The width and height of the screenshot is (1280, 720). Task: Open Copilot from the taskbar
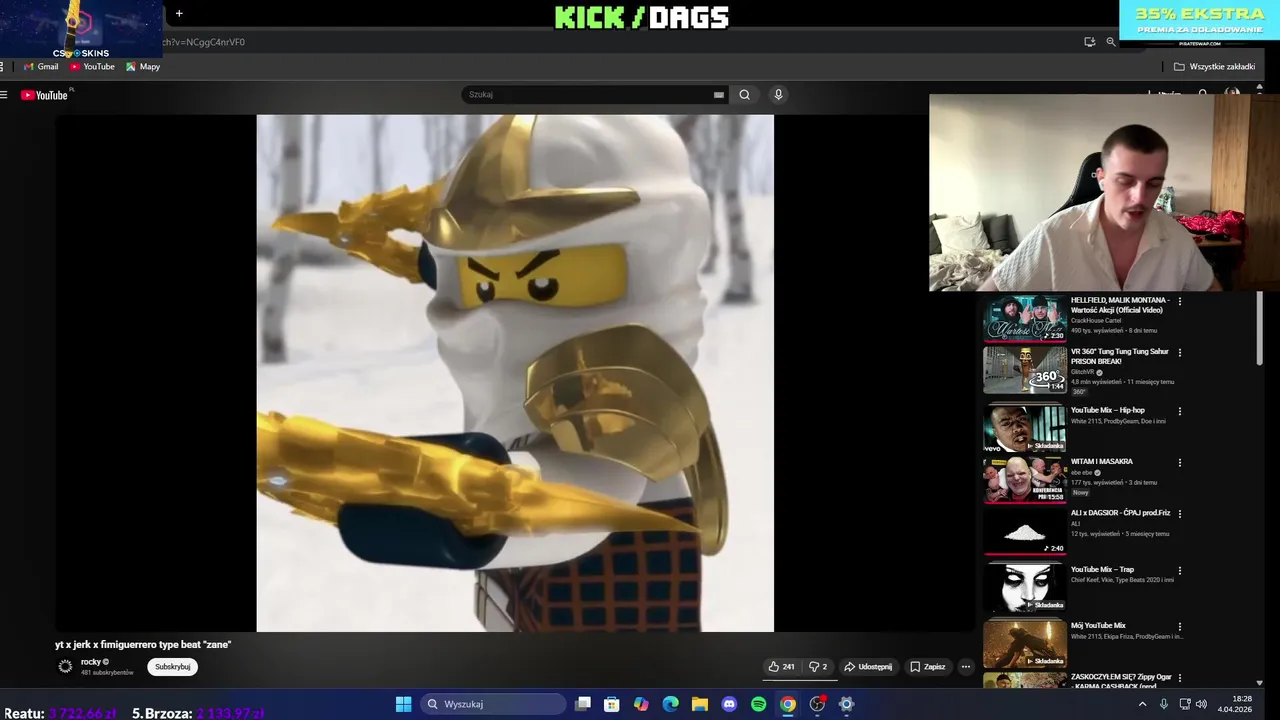[641, 704]
